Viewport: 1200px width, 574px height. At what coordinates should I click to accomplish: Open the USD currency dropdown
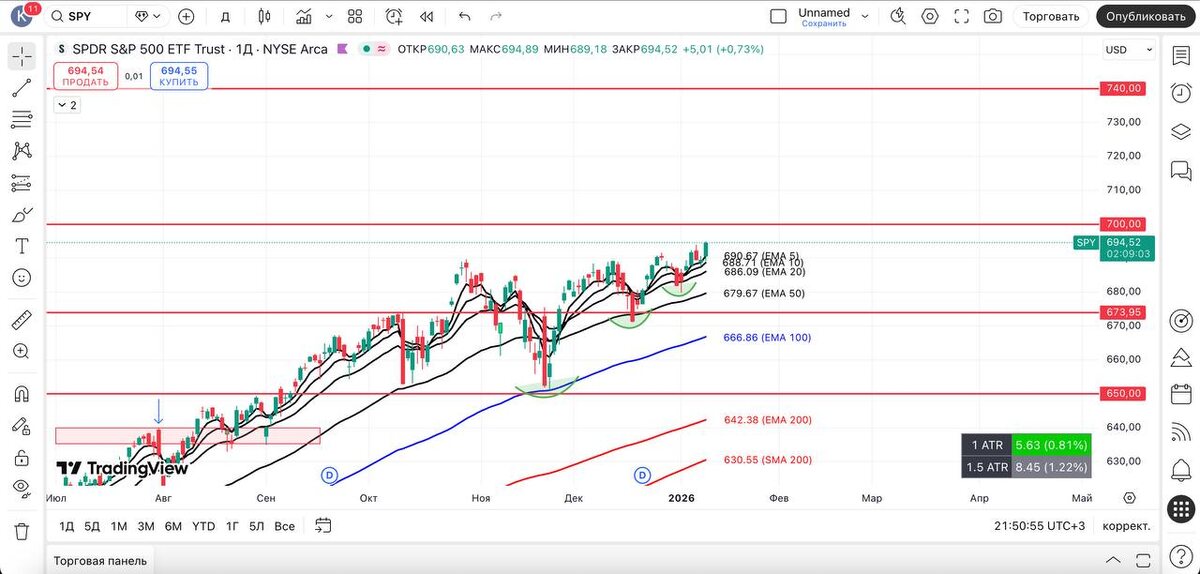(x=1128, y=49)
